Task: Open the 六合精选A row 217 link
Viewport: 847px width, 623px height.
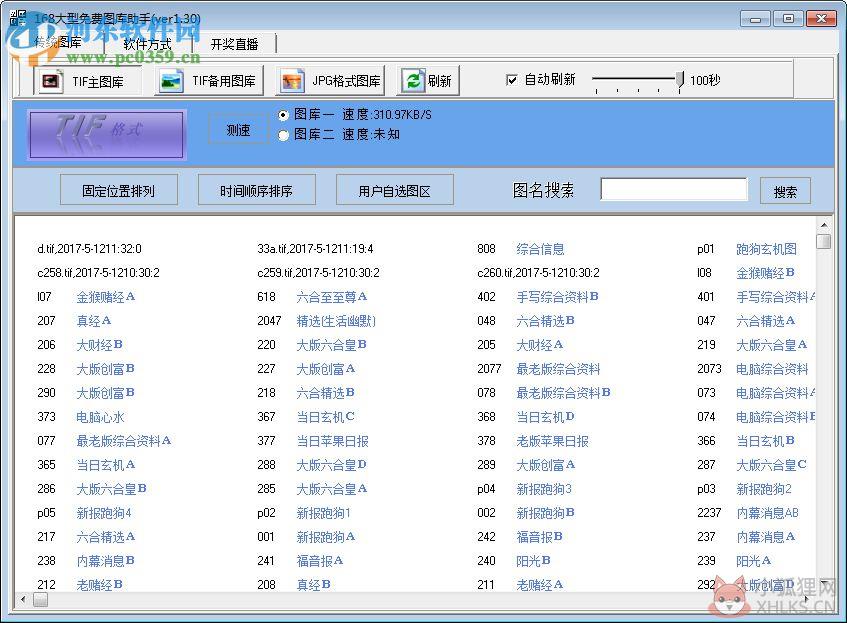Action: pos(106,537)
